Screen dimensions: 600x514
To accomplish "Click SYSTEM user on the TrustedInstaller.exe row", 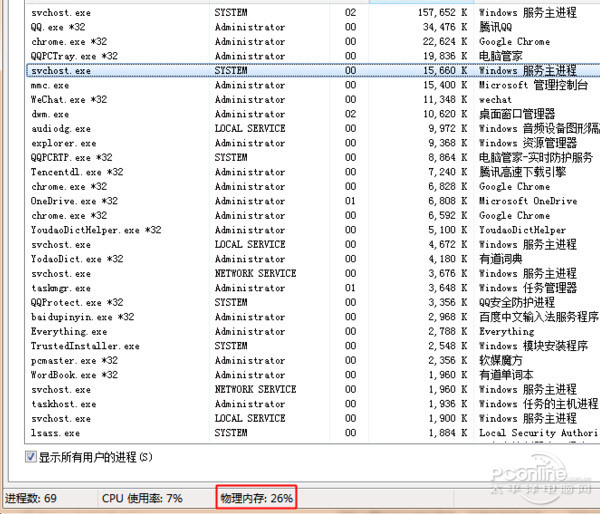I will 231,346.
